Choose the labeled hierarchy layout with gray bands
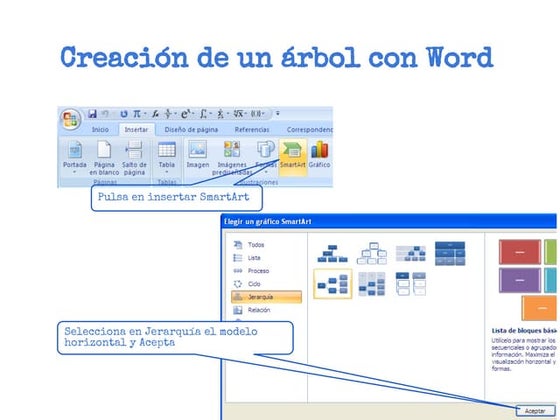This screenshot has width=560, height=420. point(411,254)
